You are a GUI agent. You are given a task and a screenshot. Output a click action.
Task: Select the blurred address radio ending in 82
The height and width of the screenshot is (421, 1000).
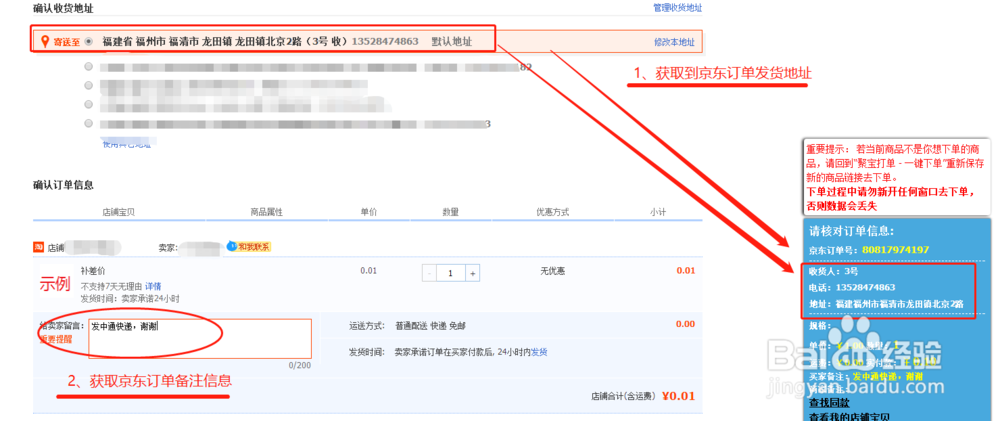click(88, 66)
